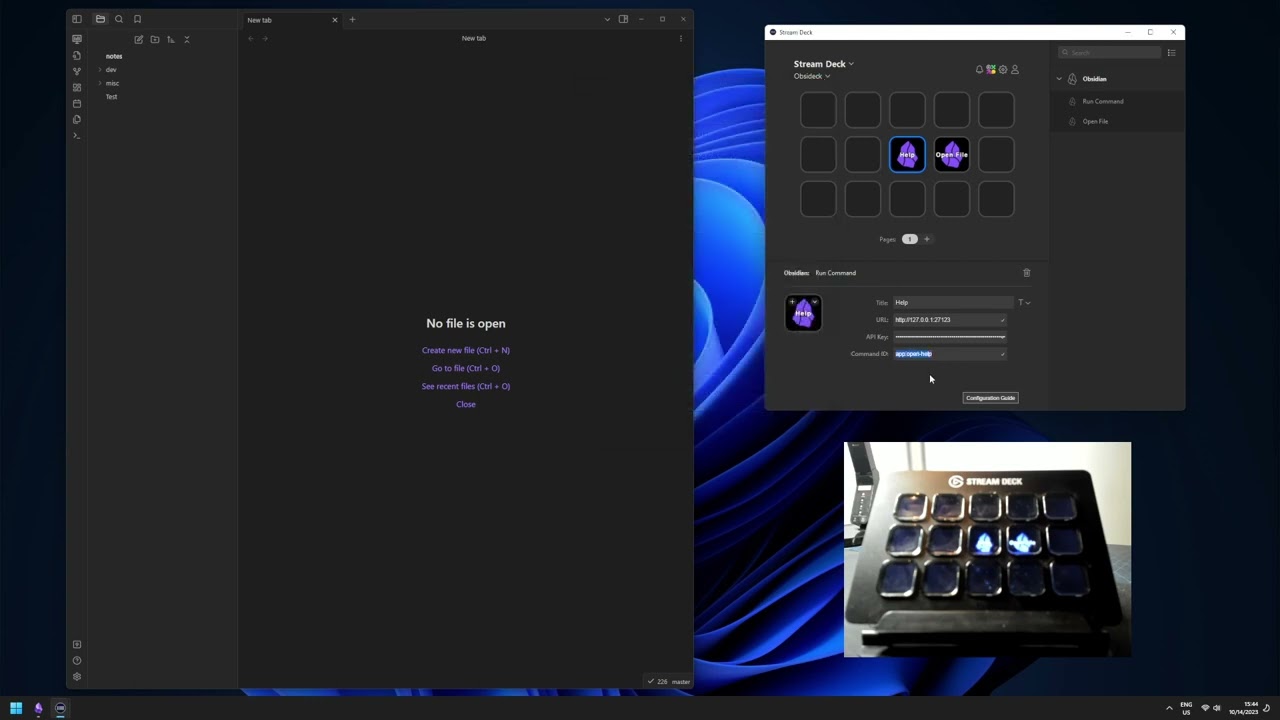Image resolution: width=1280 pixels, height=720 pixels.
Task: Open the three-dot more options menu in Obsidian
Action: tap(681, 39)
